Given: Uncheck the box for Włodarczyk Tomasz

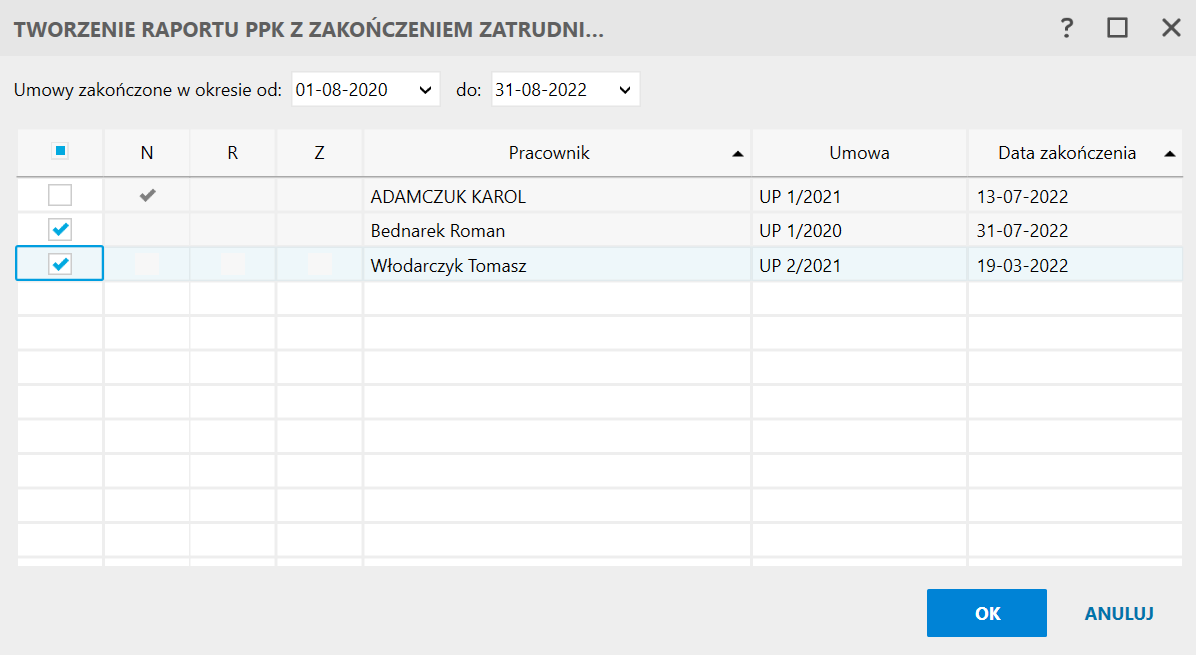Looking at the screenshot, I should (60, 264).
